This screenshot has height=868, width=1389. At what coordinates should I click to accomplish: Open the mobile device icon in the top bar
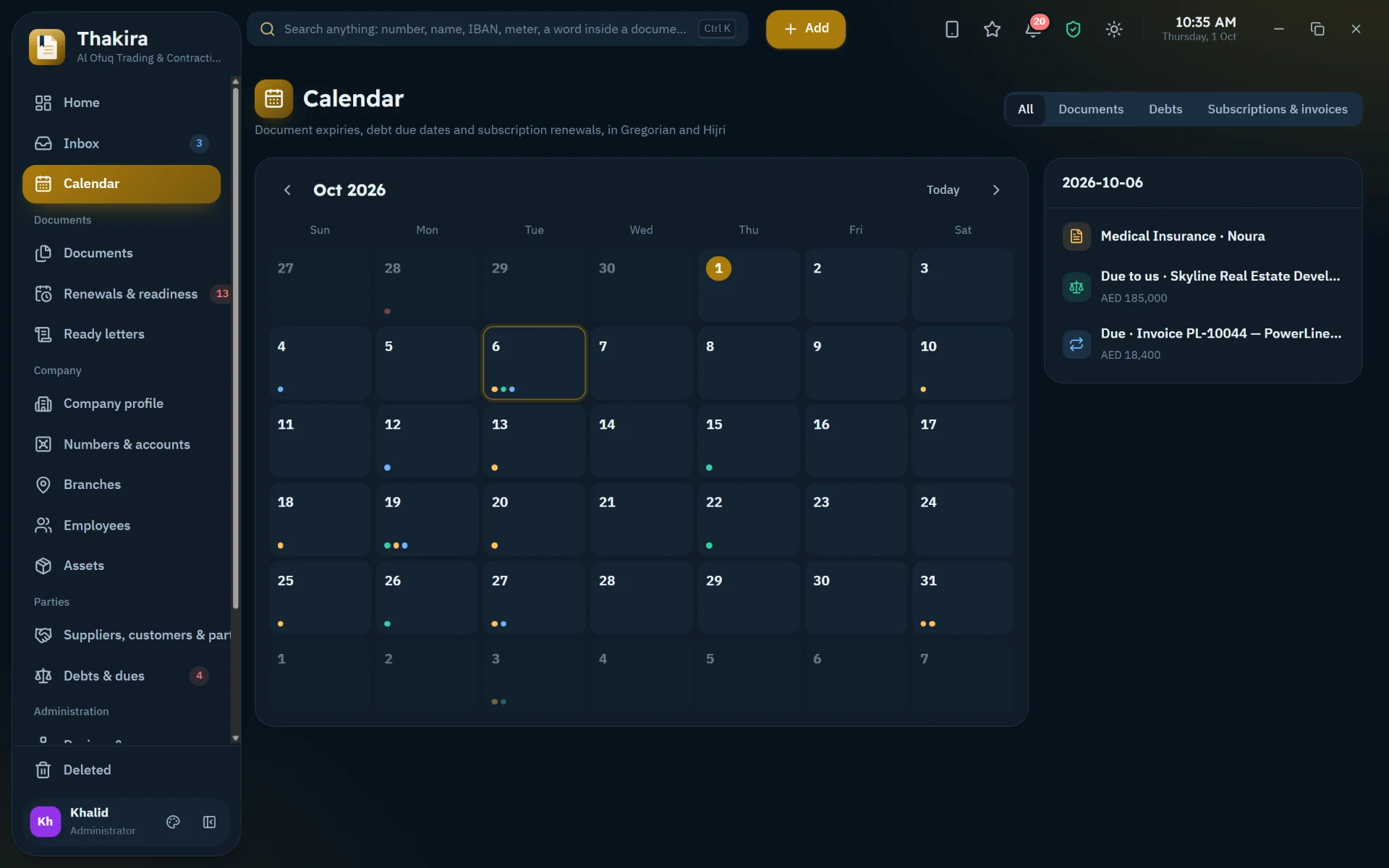[x=952, y=29]
